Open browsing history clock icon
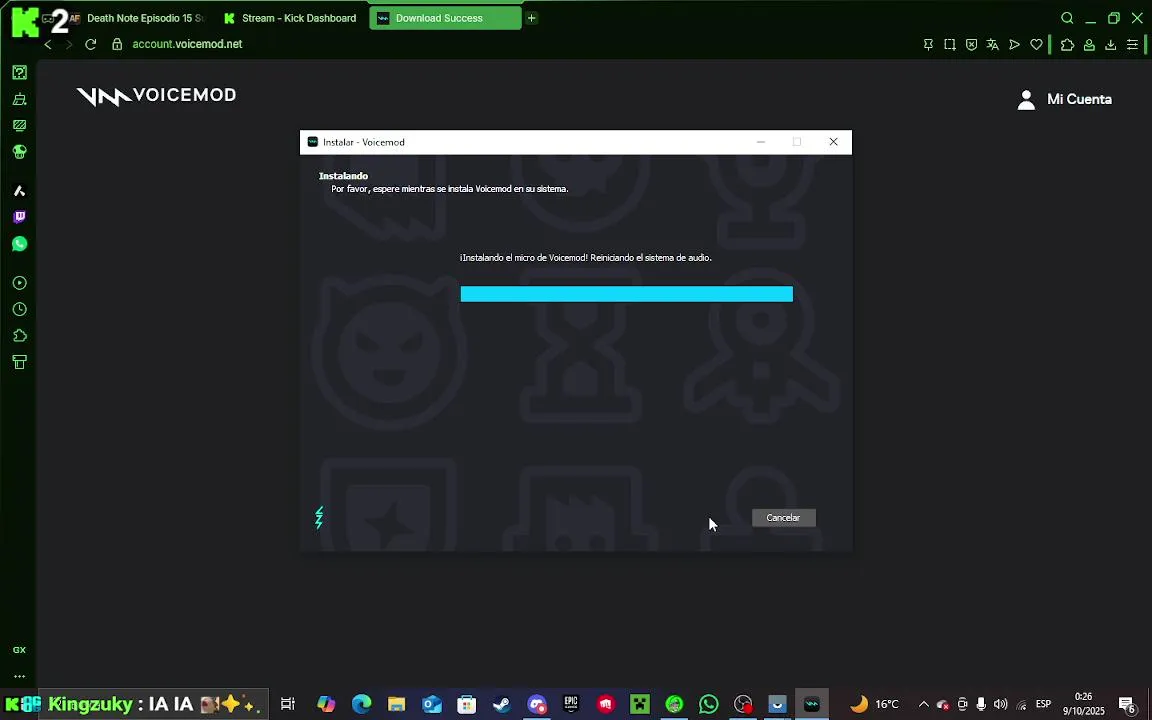 [x=20, y=309]
